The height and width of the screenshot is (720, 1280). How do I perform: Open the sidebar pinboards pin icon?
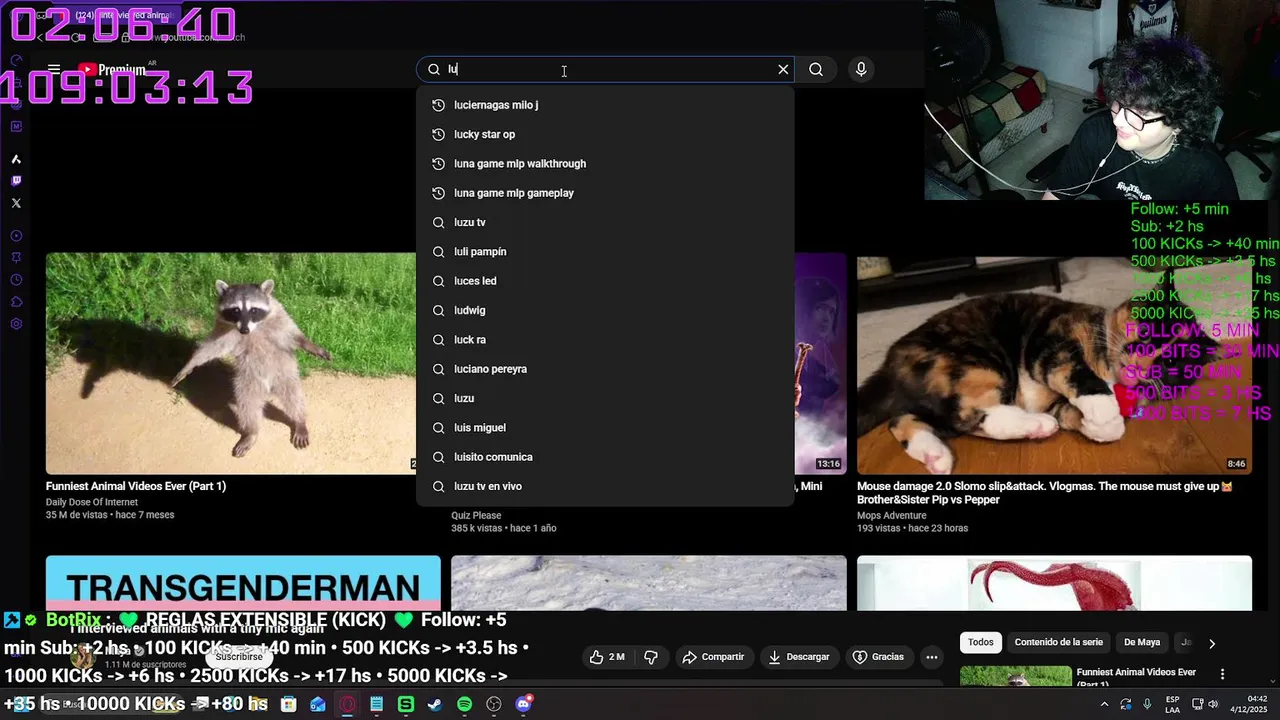[x=16, y=258]
